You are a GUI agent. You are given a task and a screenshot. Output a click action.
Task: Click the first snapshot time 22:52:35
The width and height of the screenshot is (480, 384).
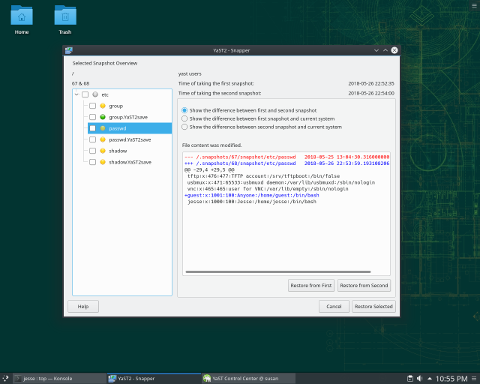coord(371,83)
